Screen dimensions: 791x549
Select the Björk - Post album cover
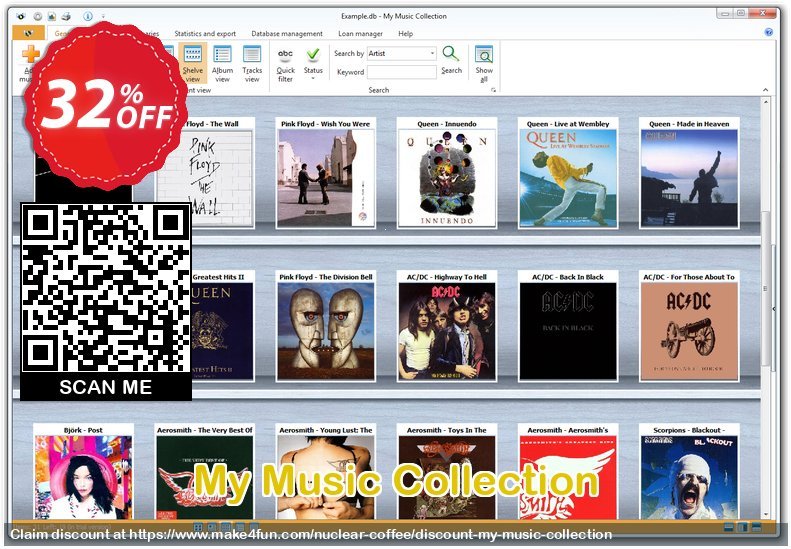point(83,477)
